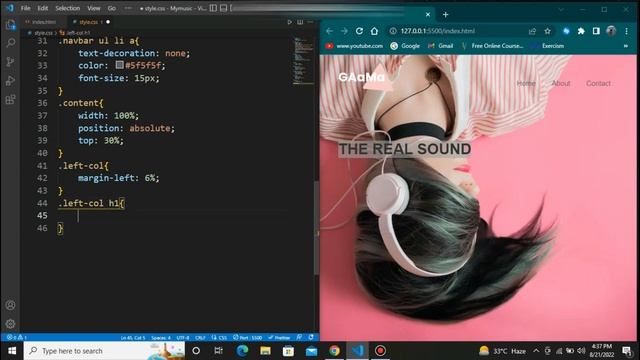Open the Chrome profile avatar
The image size is (640, 360).
coord(611,31)
